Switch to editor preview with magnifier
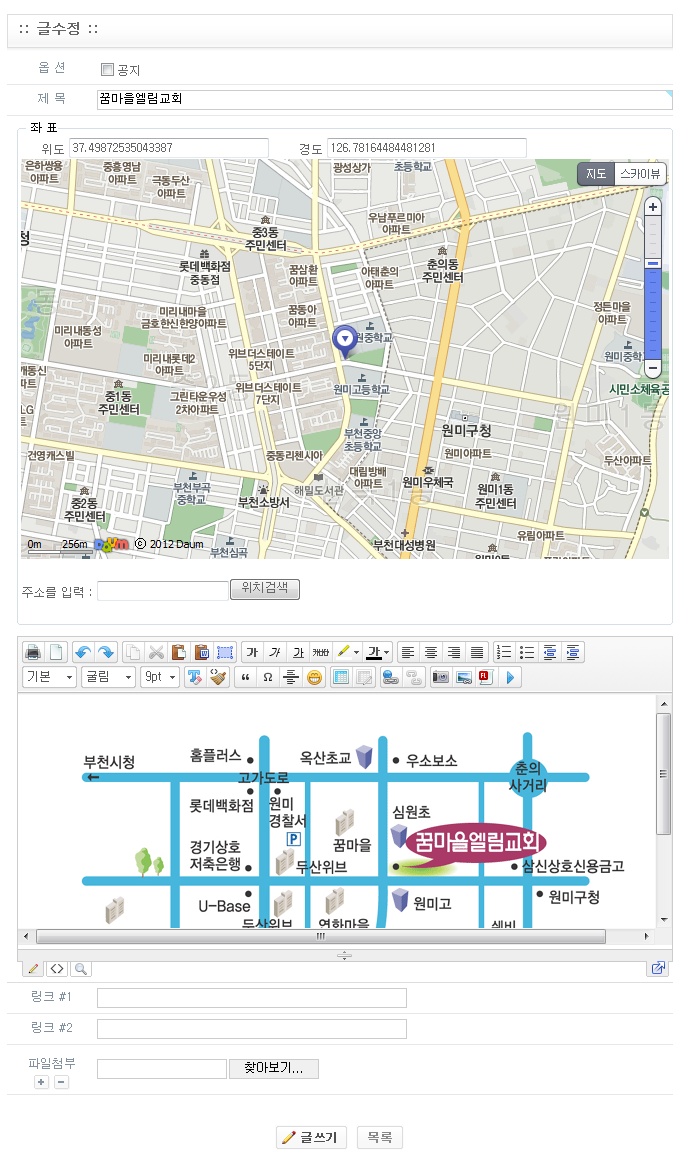 [80, 969]
